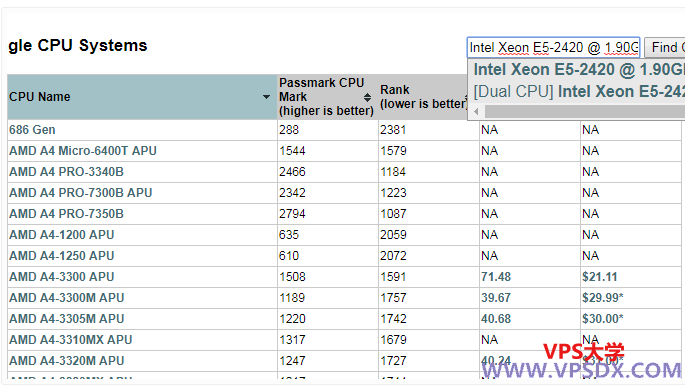Click the score value 635

(289, 235)
